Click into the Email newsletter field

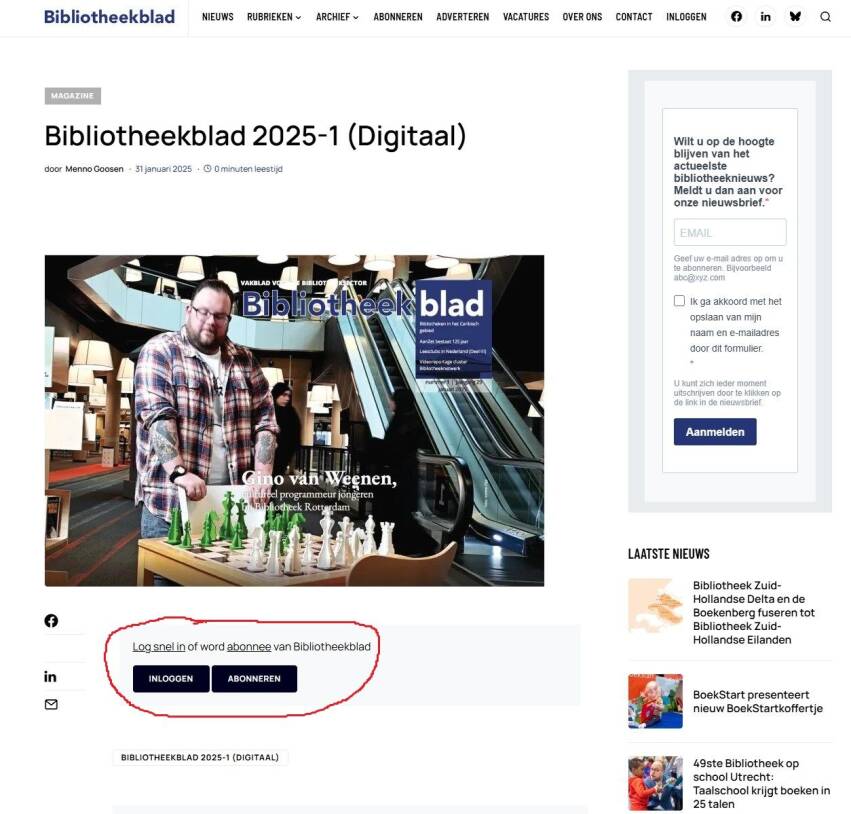pyautogui.click(x=730, y=233)
